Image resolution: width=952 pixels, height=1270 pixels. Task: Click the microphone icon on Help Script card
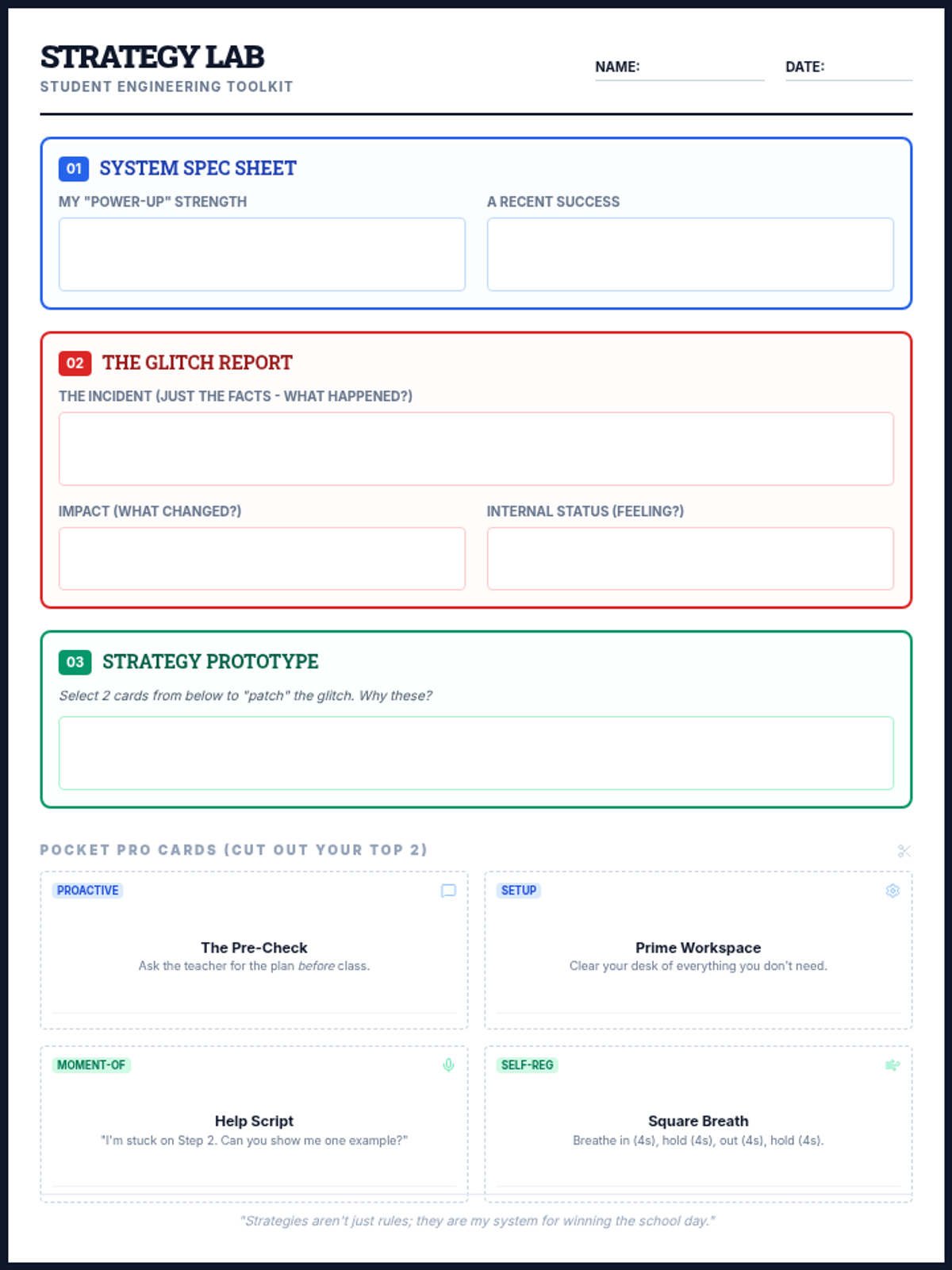[x=448, y=1065]
